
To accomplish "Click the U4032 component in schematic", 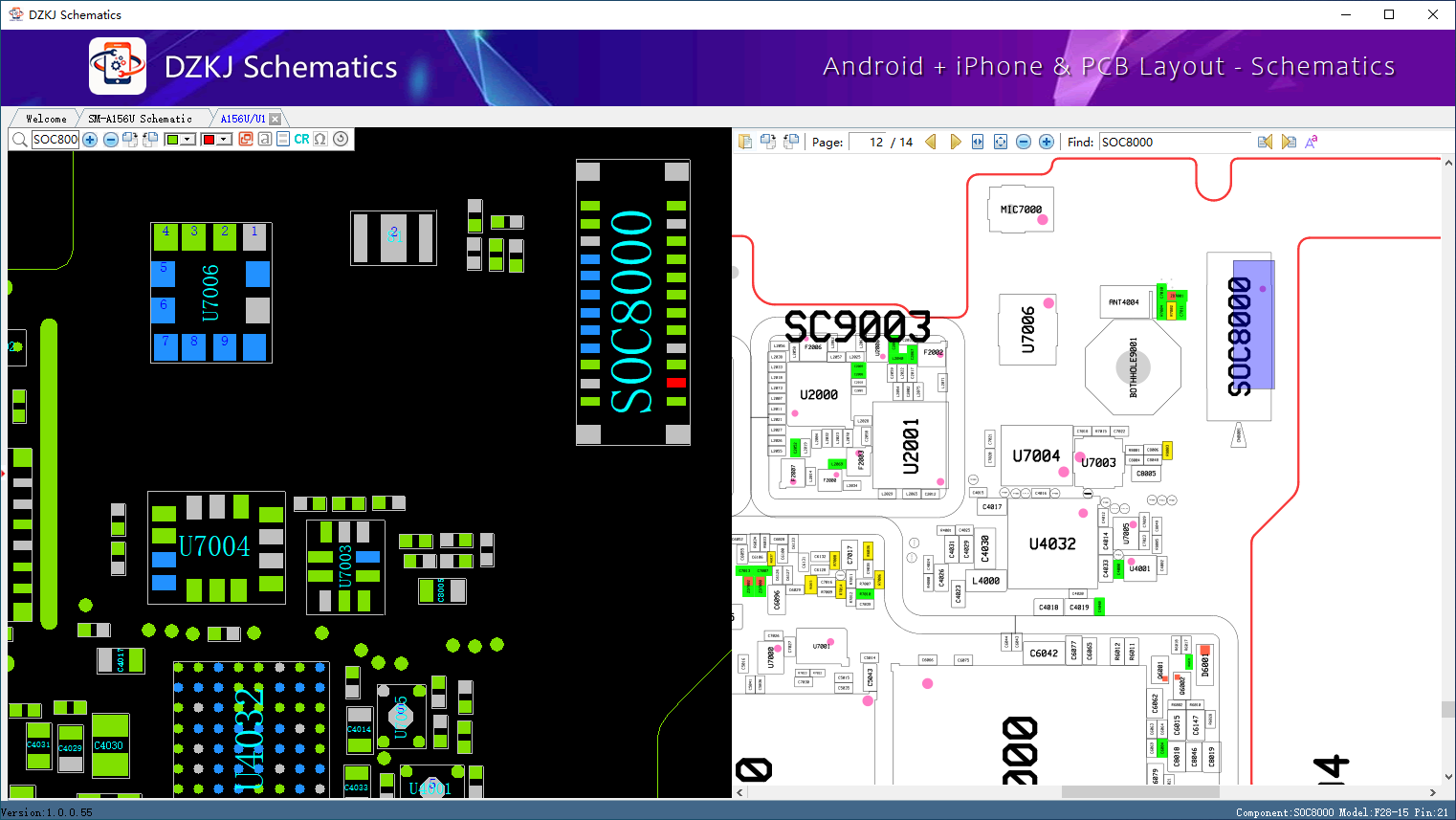I will click(1052, 543).
